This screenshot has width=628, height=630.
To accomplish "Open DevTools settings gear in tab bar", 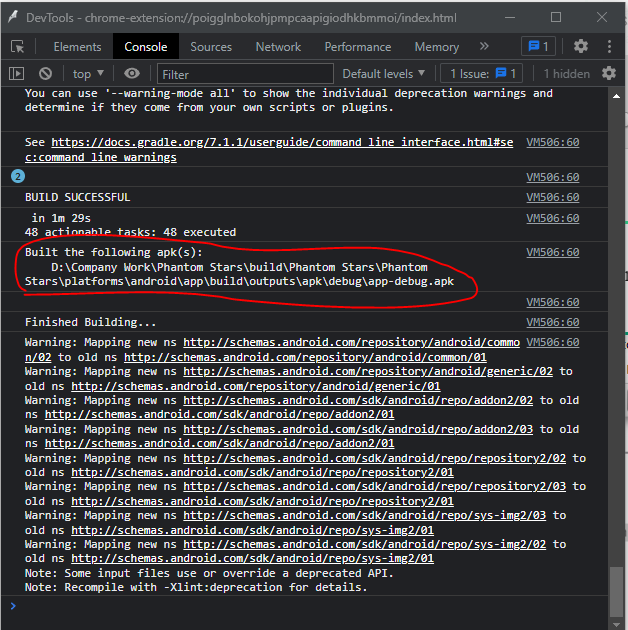I will 581,46.
